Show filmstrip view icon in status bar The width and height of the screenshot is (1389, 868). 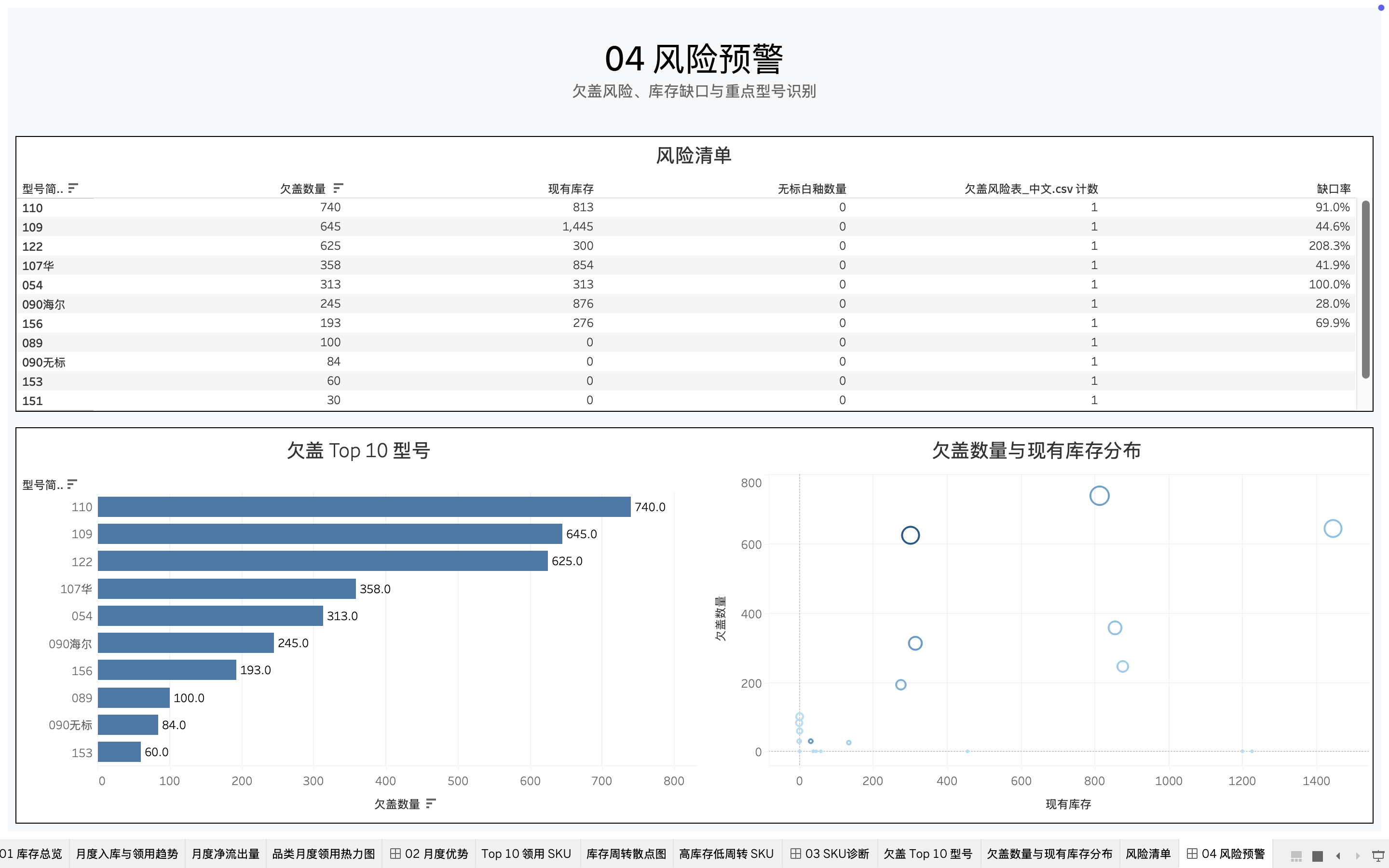tap(1296, 855)
